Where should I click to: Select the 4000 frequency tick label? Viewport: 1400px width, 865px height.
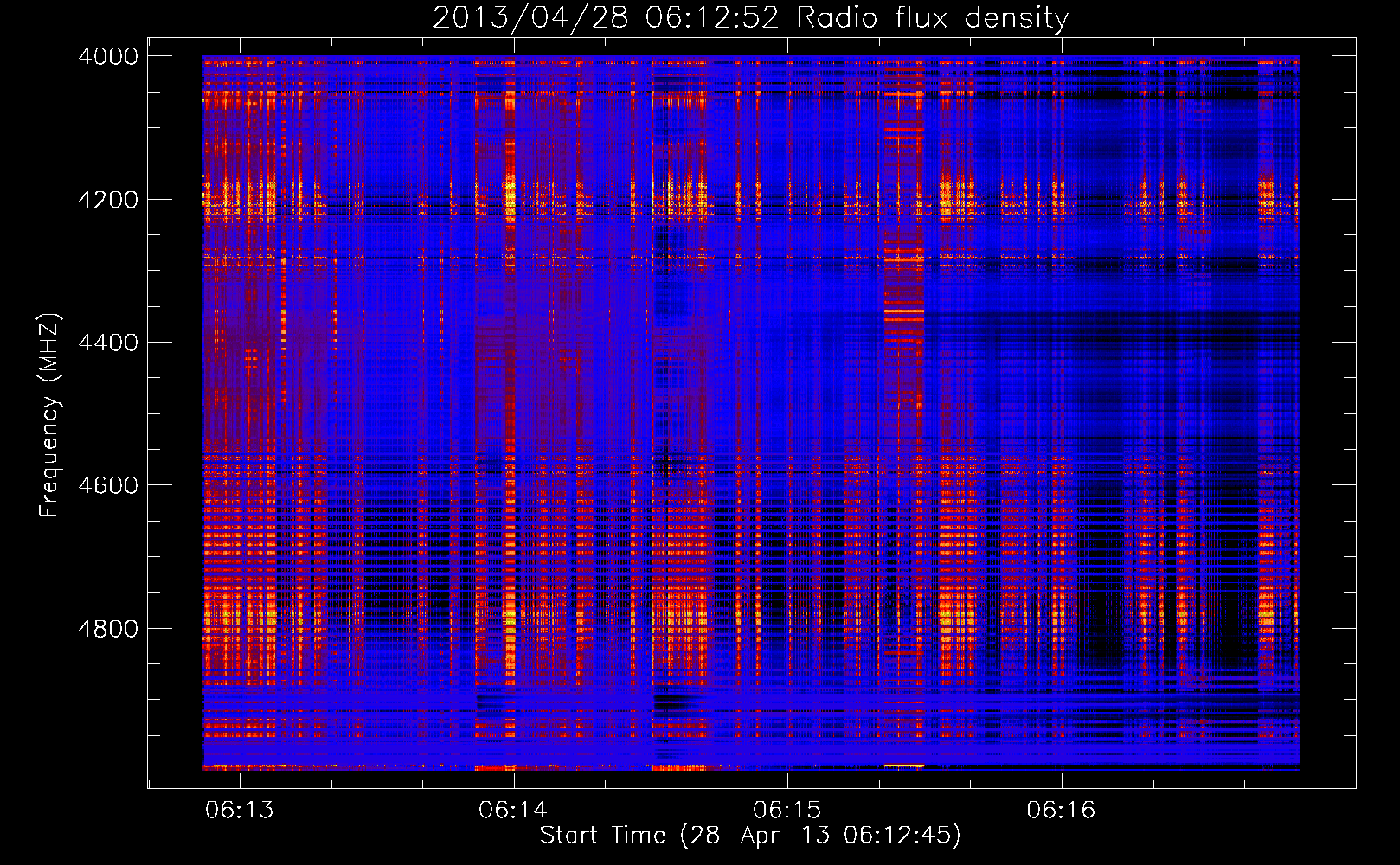click(x=108, y=56)
